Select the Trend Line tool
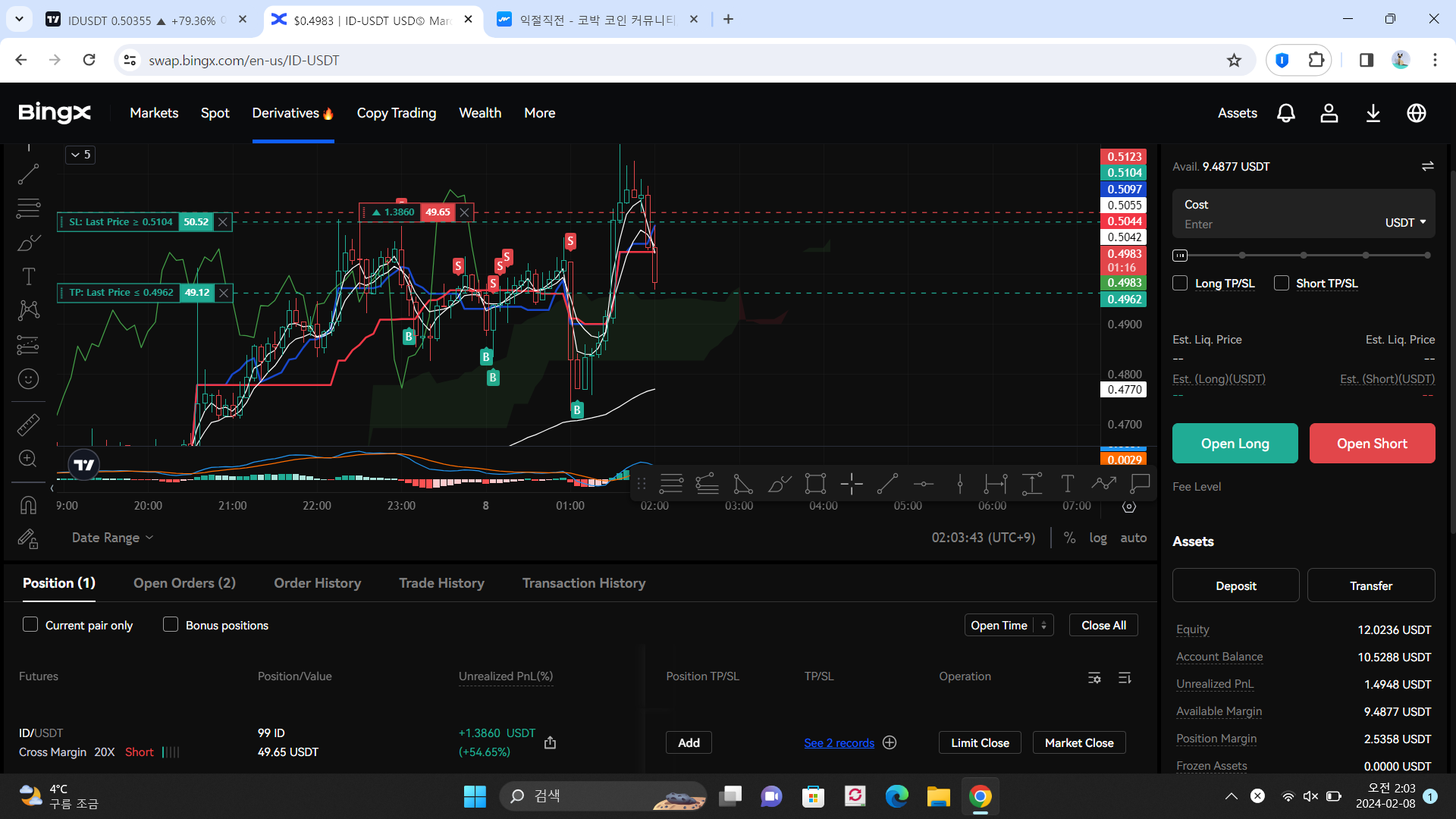1456x819 pixels. click(28, 175)
